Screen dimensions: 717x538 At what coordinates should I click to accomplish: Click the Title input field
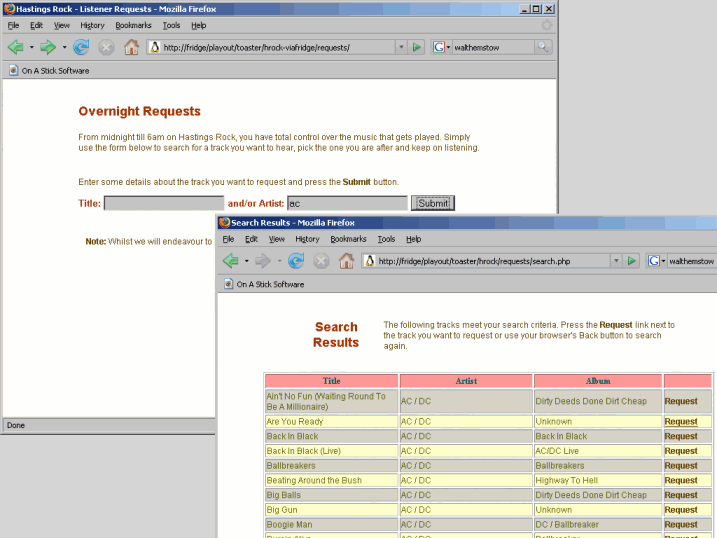tap(164, 203)
